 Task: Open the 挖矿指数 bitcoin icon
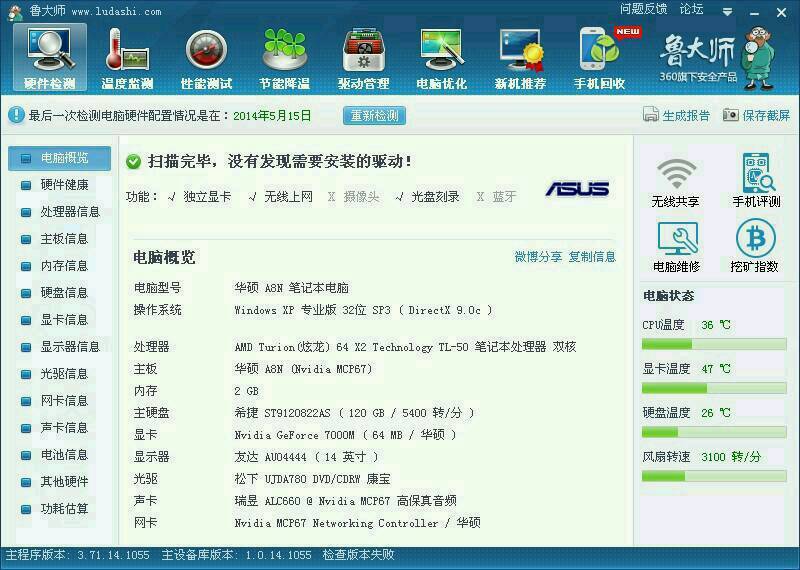754,246
